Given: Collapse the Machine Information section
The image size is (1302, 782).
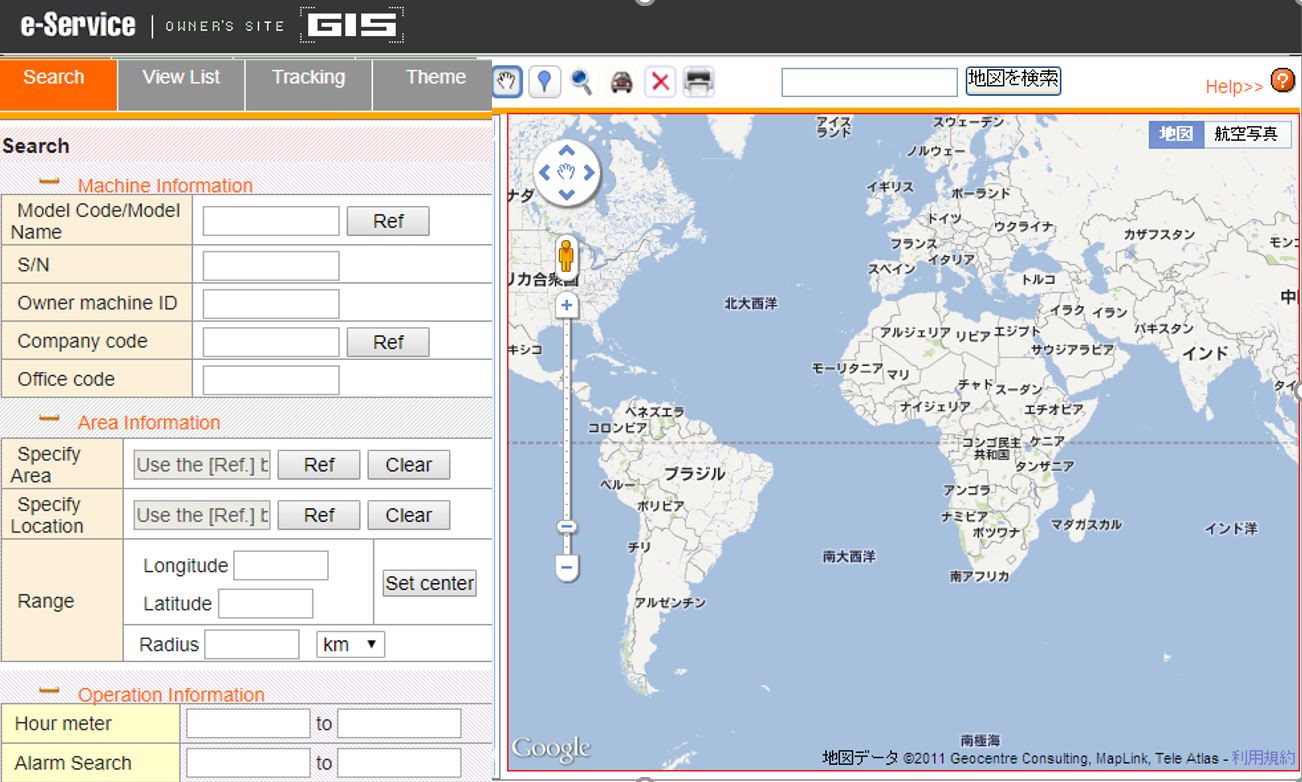Looking at the screenshot, I should [x=47, y=181].
